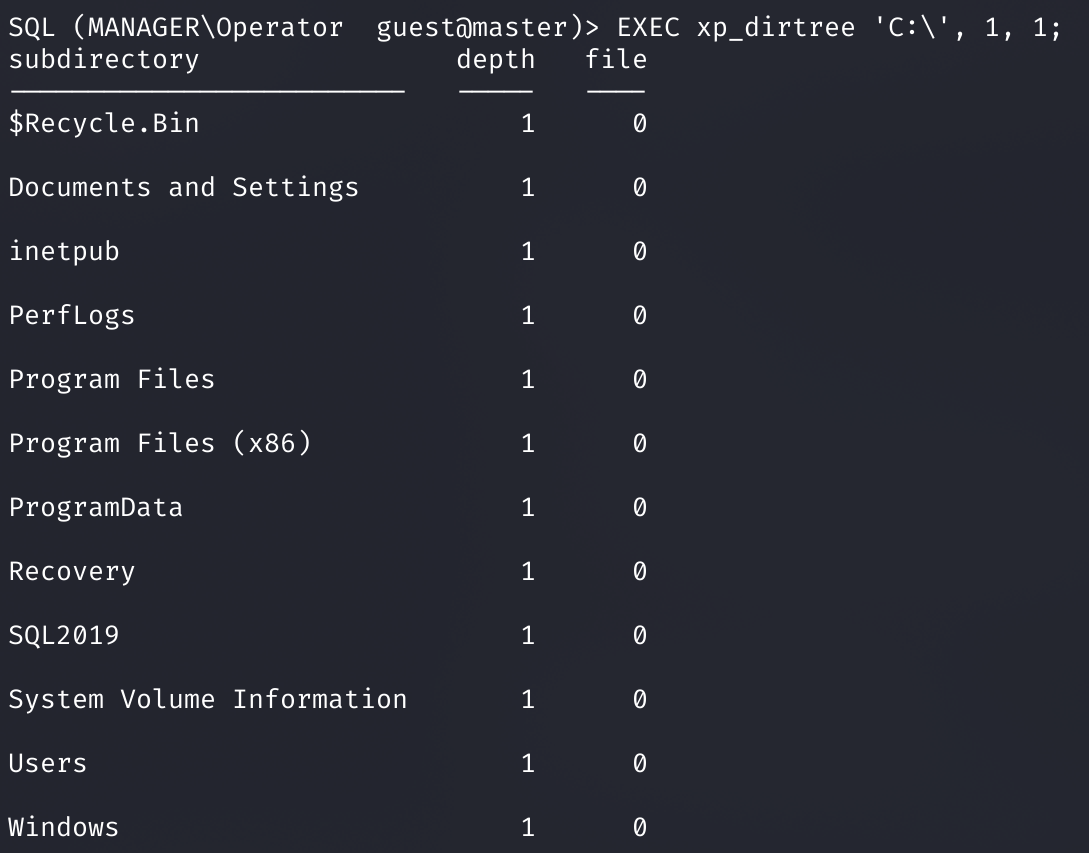Click the SQL2019 directory entry

pos(64,635)
